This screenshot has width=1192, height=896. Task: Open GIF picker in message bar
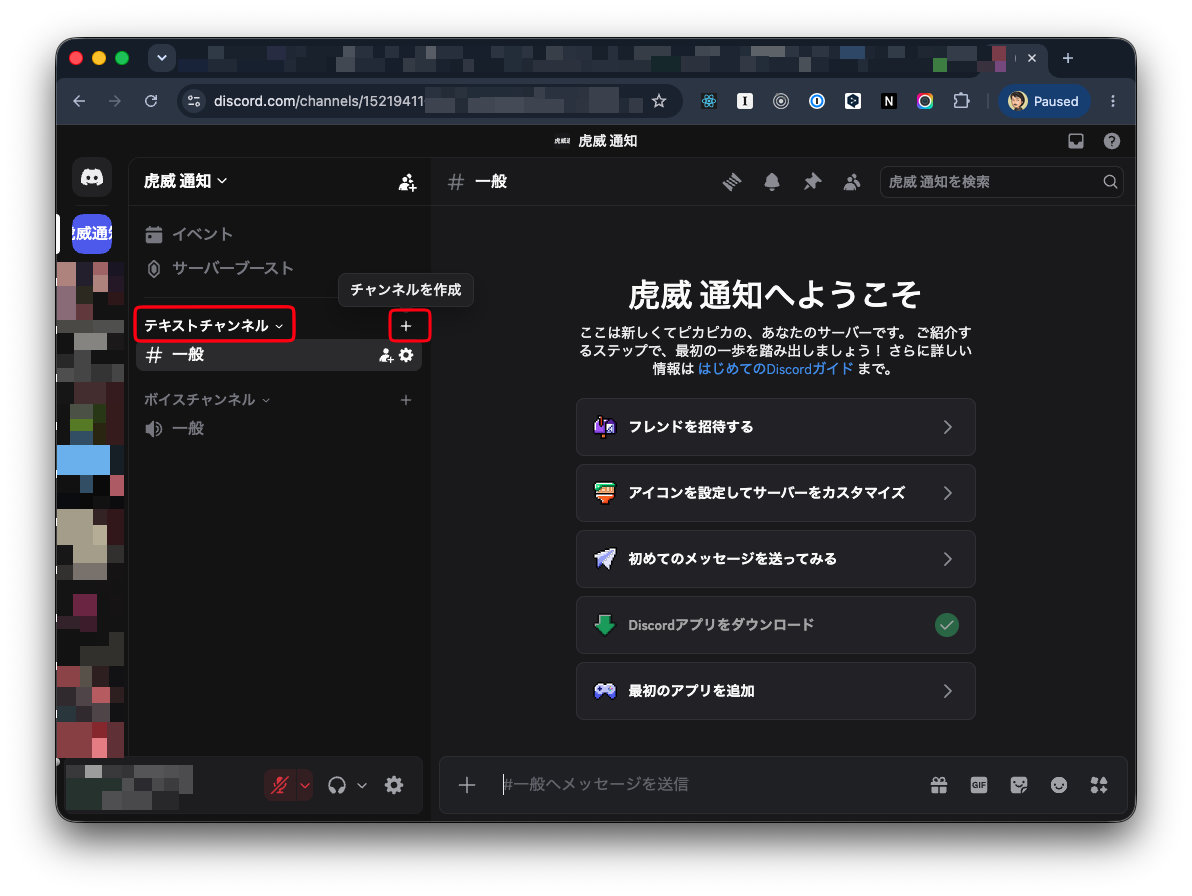click(x=978, y=785)
